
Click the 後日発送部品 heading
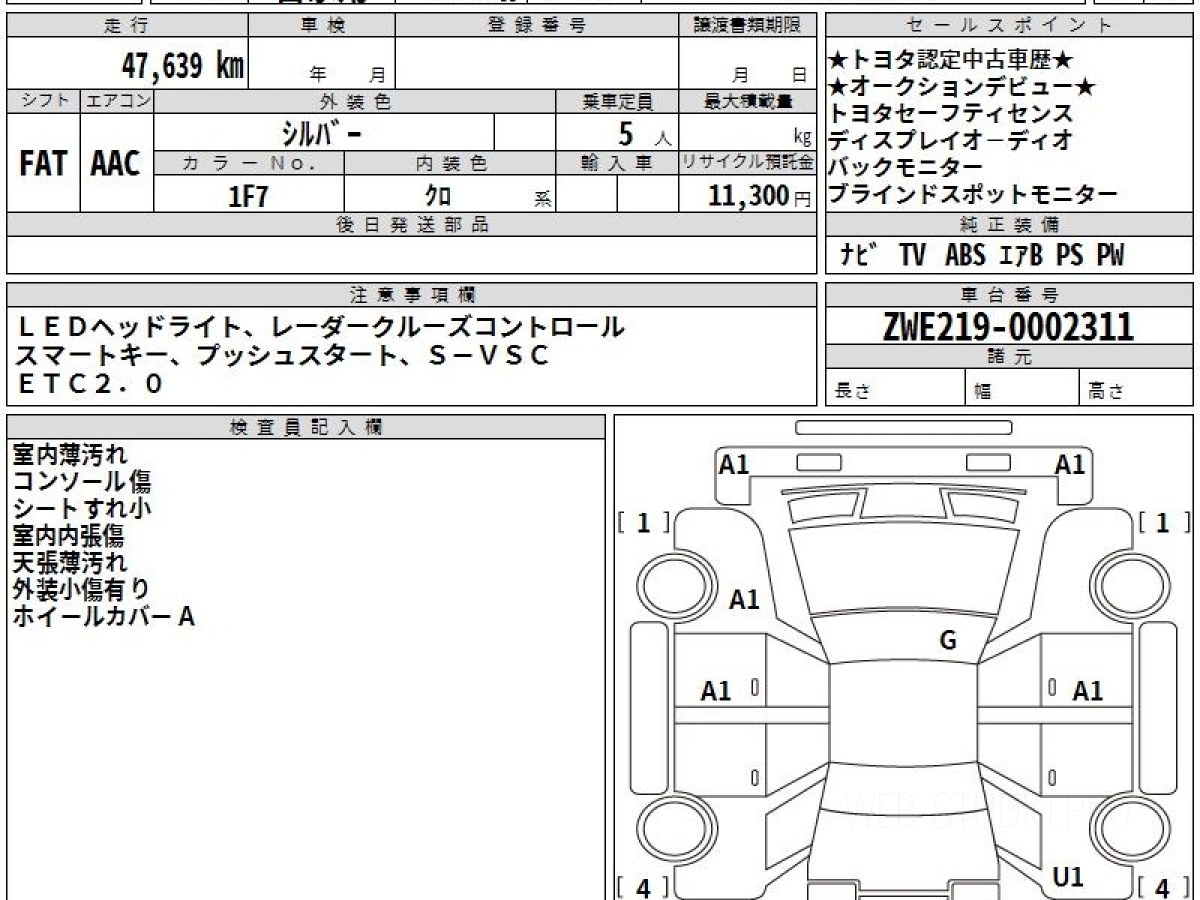[411, 225]
